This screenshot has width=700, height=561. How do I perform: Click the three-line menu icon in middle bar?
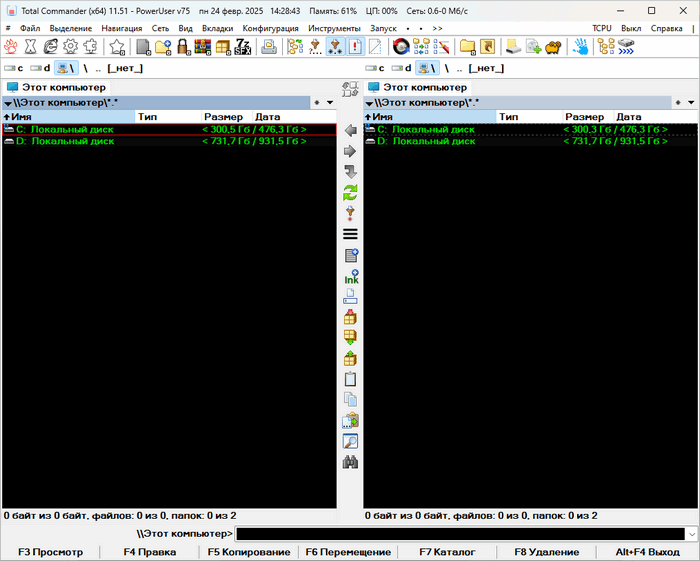[x=350, y=234]
